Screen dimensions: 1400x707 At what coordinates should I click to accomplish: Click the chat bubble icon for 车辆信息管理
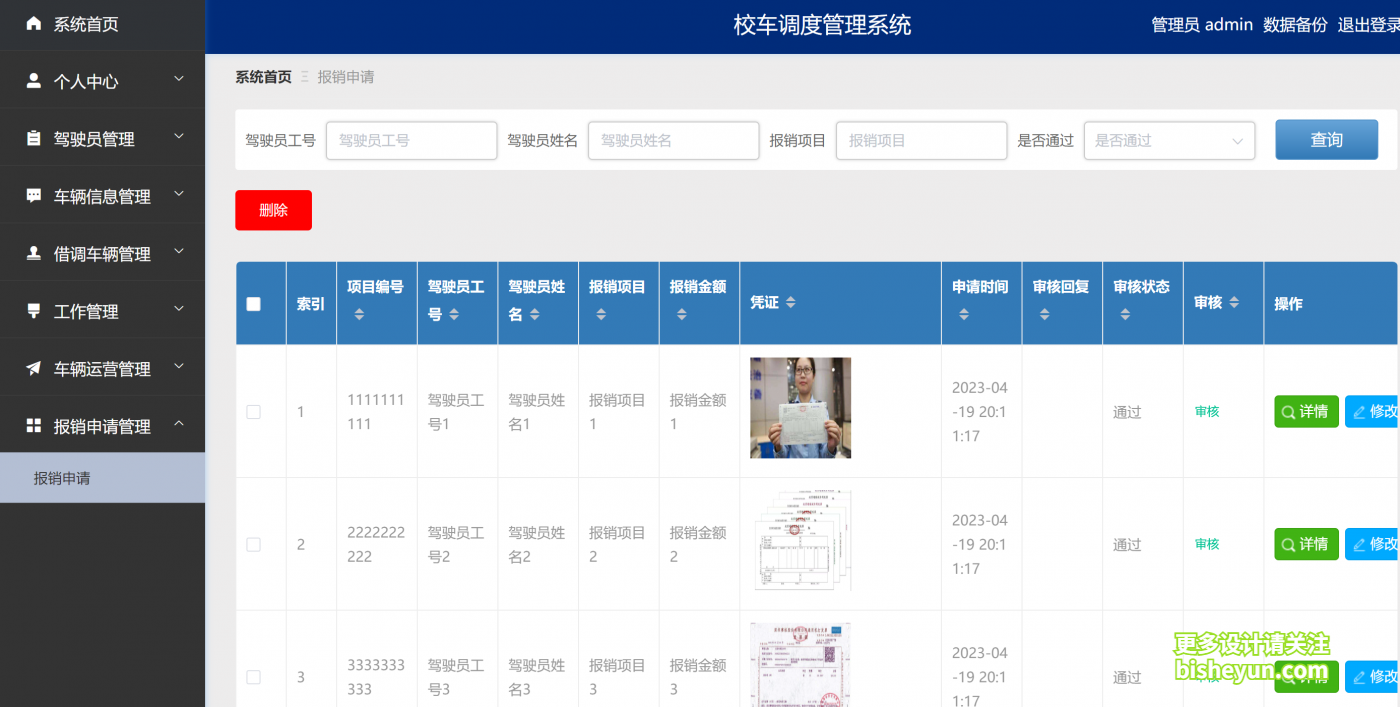(35, 195)
